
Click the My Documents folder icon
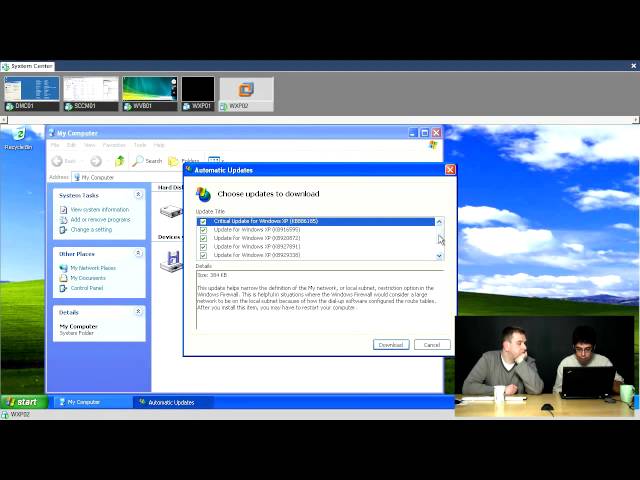point(63,278)
